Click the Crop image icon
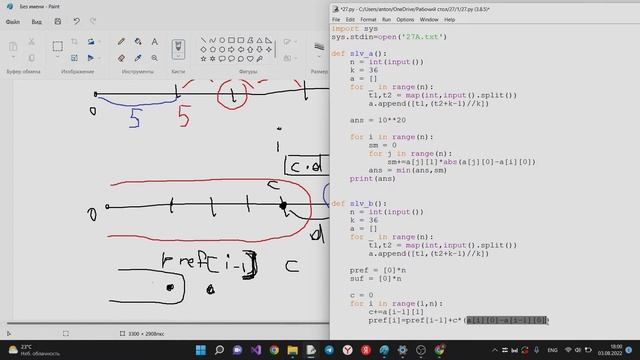Image resolution: width=640 pixels, height=360 pixels. click(x=74, y=41)
